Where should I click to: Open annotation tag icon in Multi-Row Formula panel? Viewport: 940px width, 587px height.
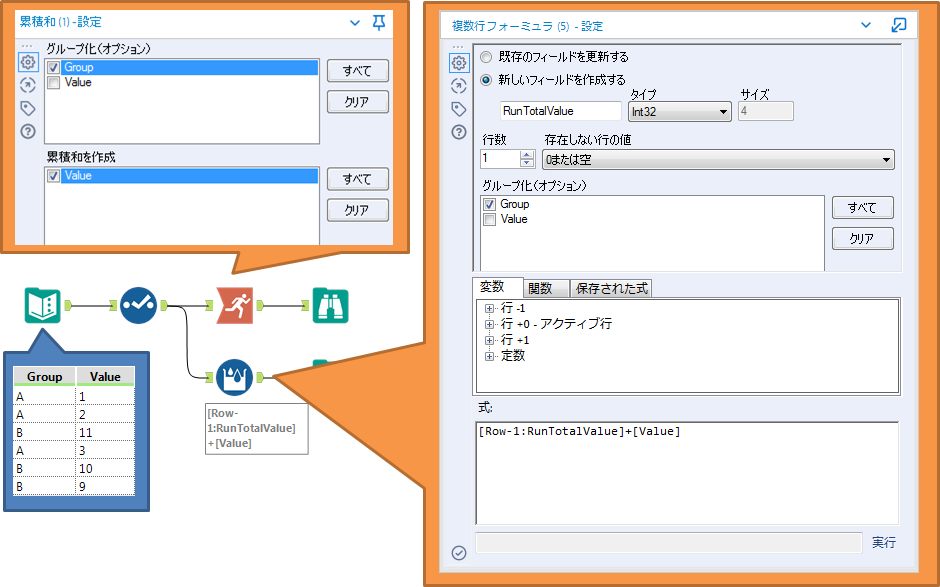[x=459, y=109]
